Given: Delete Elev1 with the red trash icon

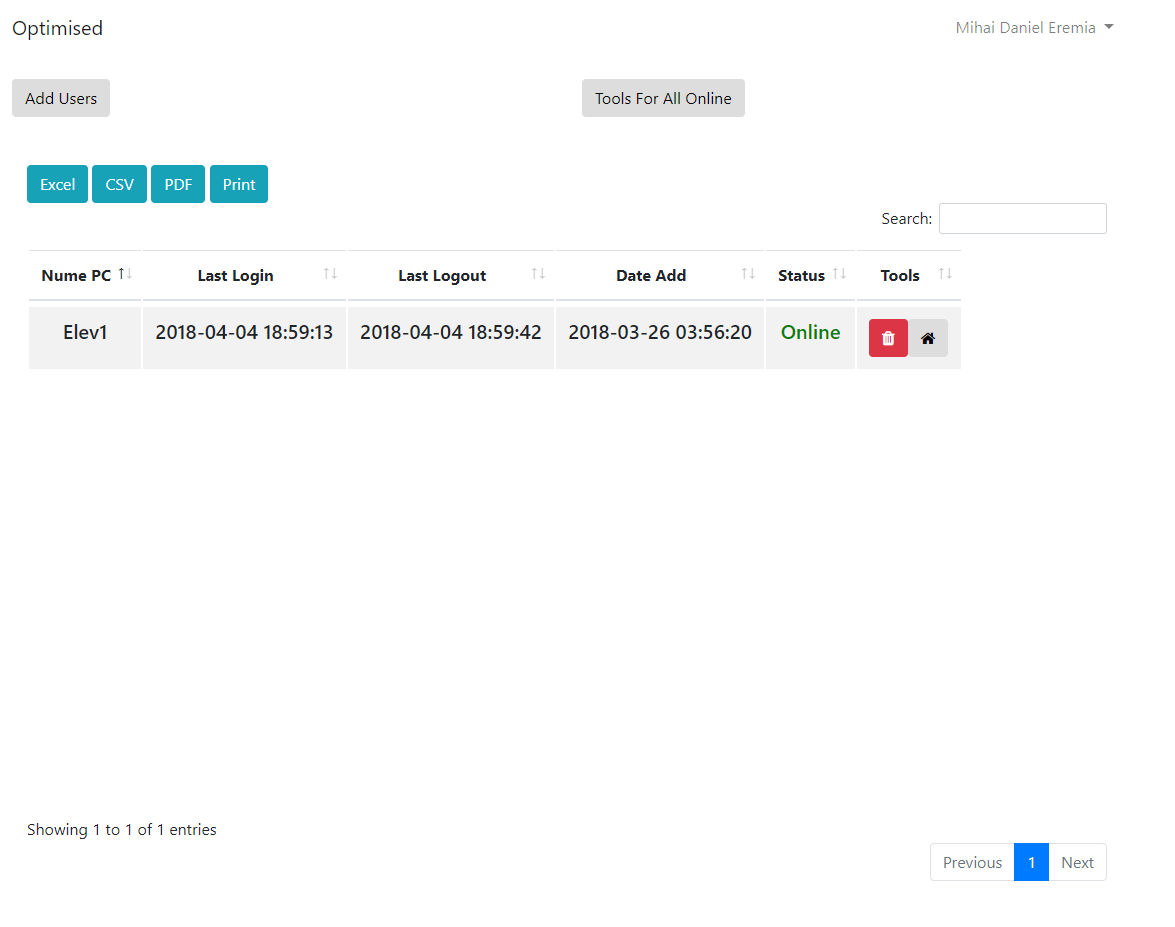Looking at the screenshot, I should coord(888,338).
